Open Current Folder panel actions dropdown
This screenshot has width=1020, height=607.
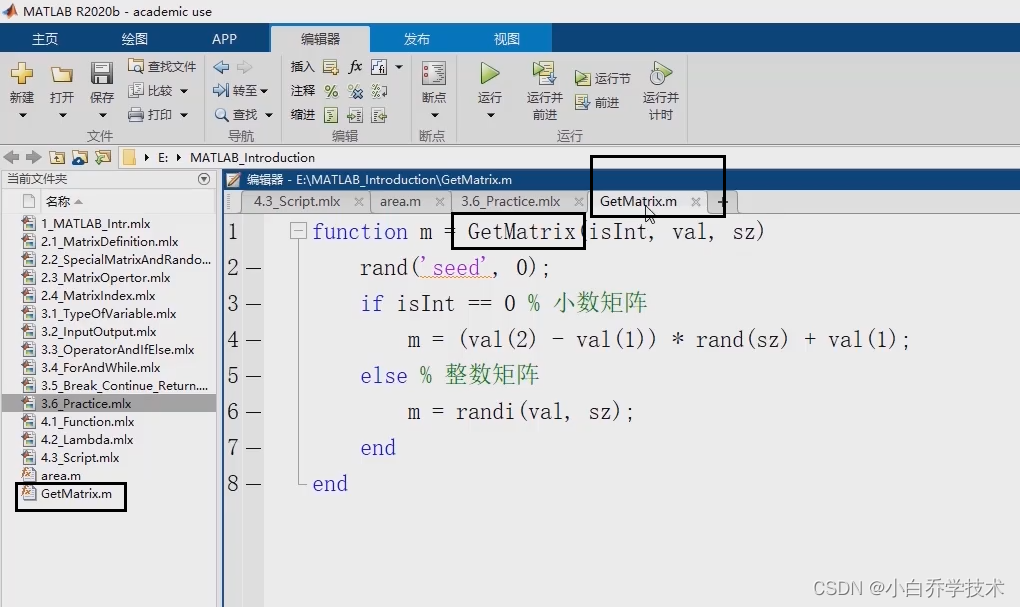click(x=204, y=179)
